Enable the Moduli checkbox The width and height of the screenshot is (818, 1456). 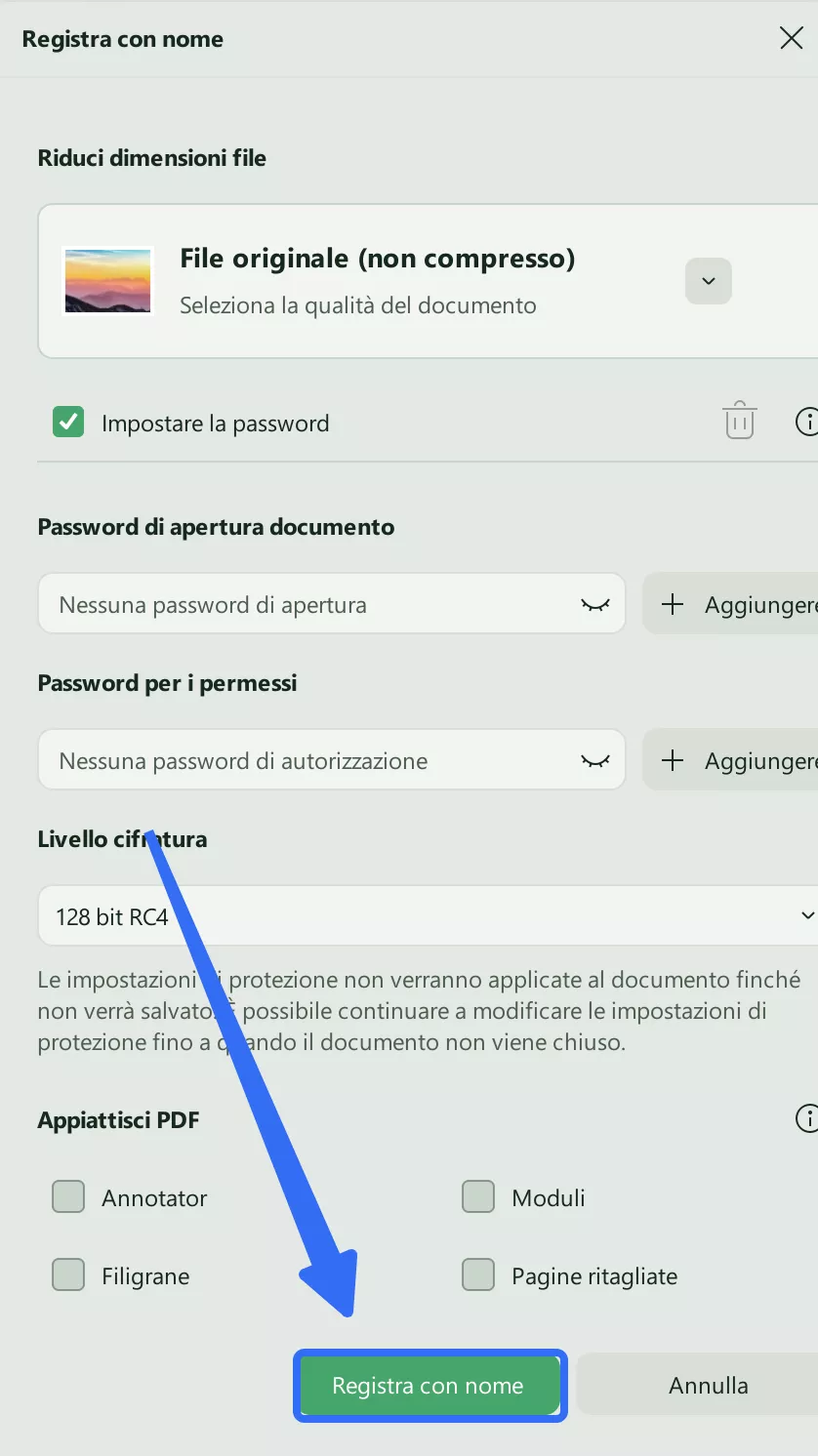477,1196
